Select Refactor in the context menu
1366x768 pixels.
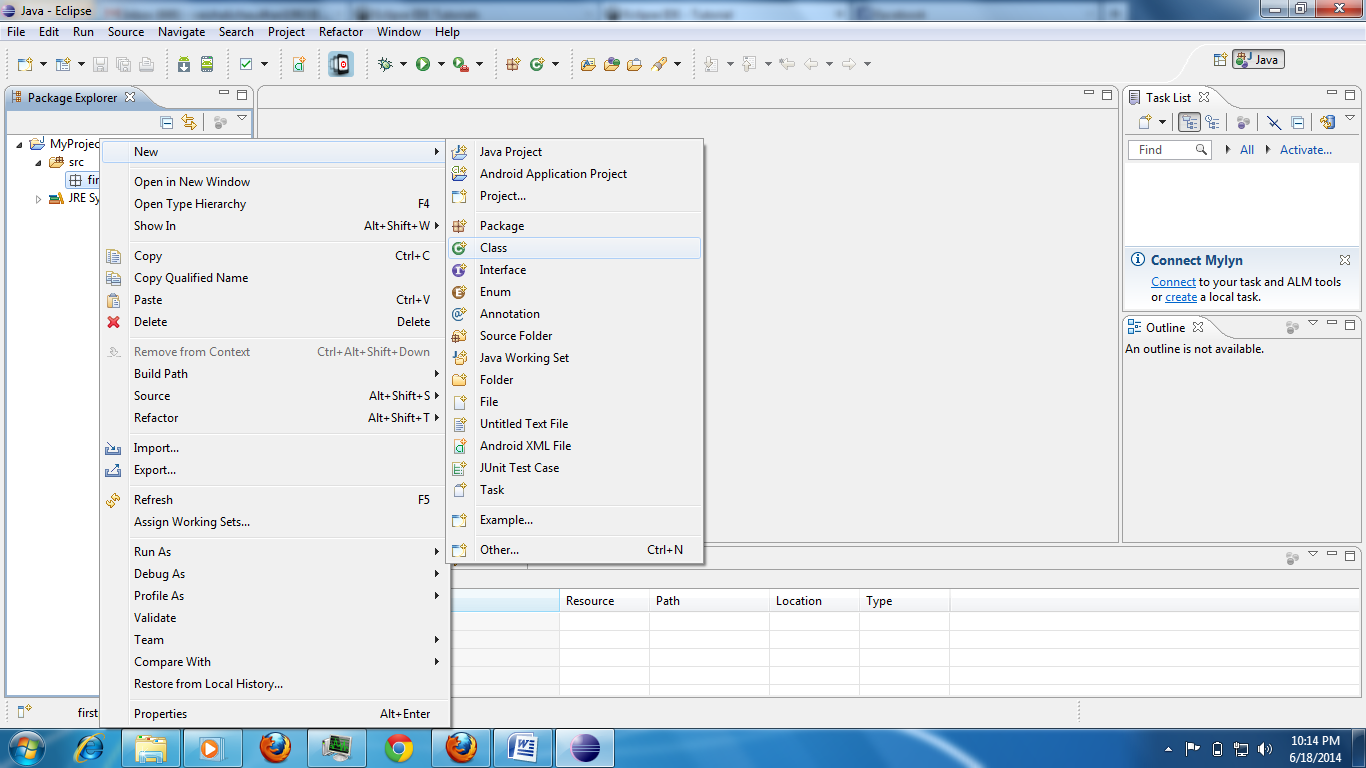point(275,418)
